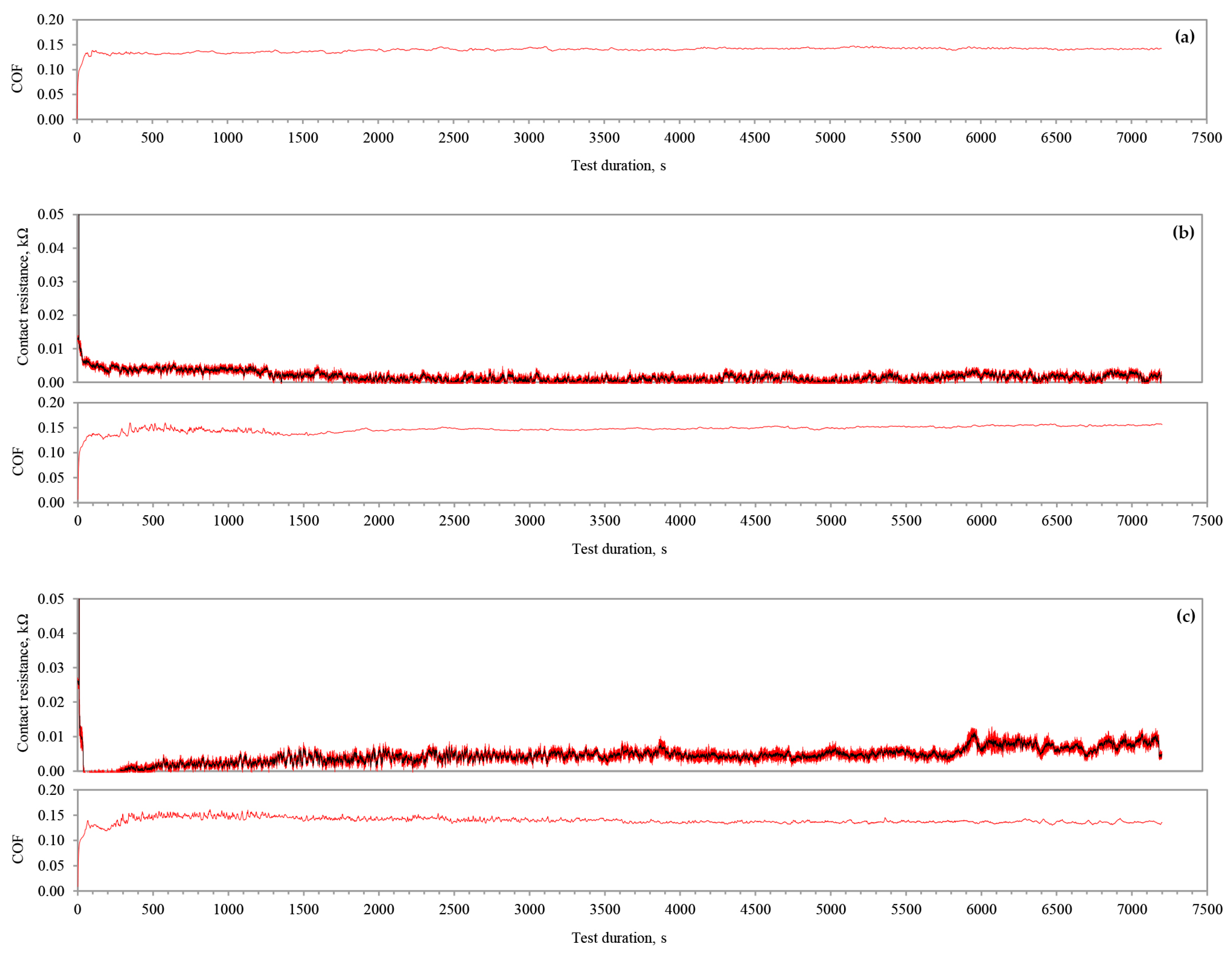
Task: Click the 'Test duration, s' title under panel (b)
Action: [x=619, y=549]
